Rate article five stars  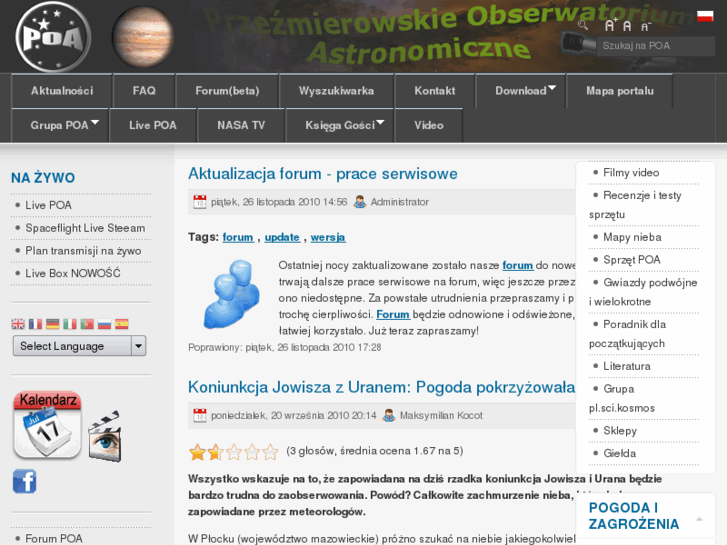click(270, 452)
